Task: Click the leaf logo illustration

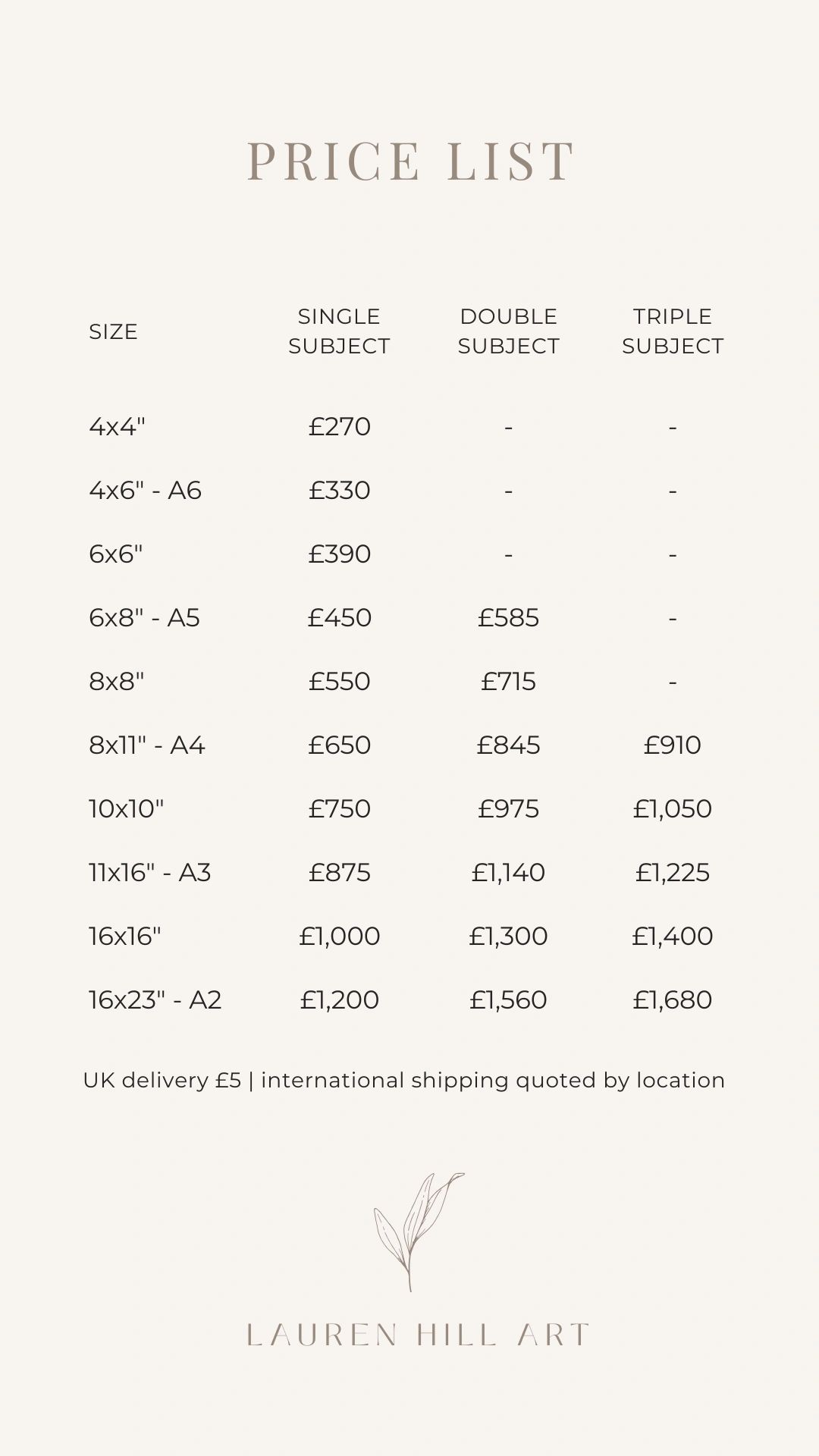Action: tap(419, 1232)
